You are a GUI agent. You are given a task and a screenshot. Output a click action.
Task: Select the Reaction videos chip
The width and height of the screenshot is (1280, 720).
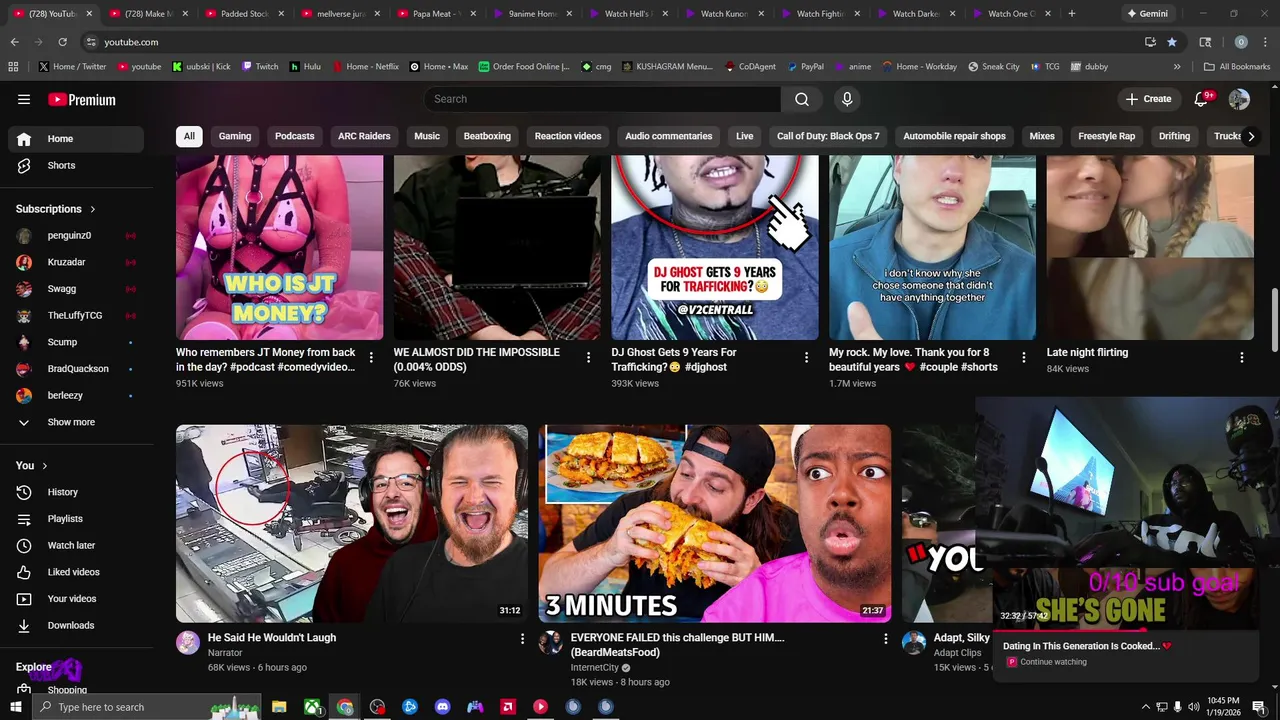point(568,136)
